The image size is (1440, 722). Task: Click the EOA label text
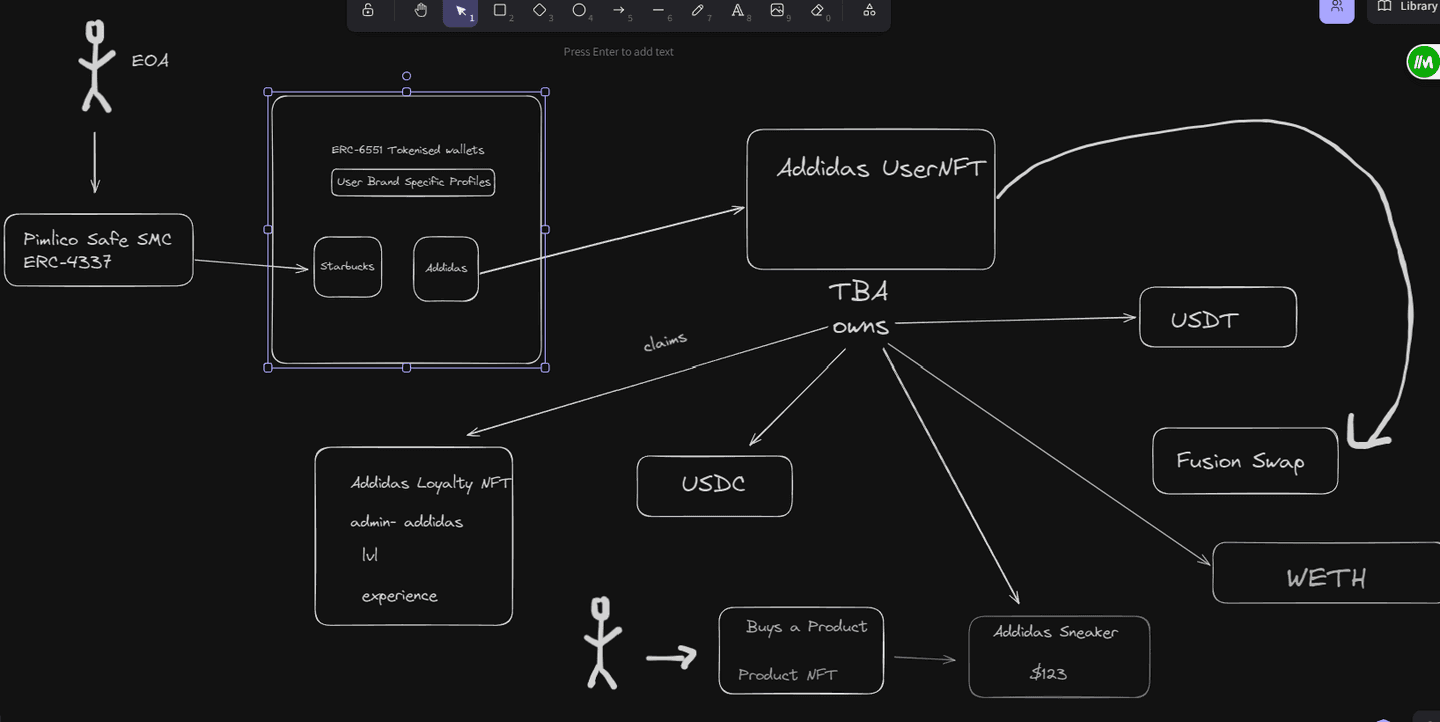[x=150, y=61]
